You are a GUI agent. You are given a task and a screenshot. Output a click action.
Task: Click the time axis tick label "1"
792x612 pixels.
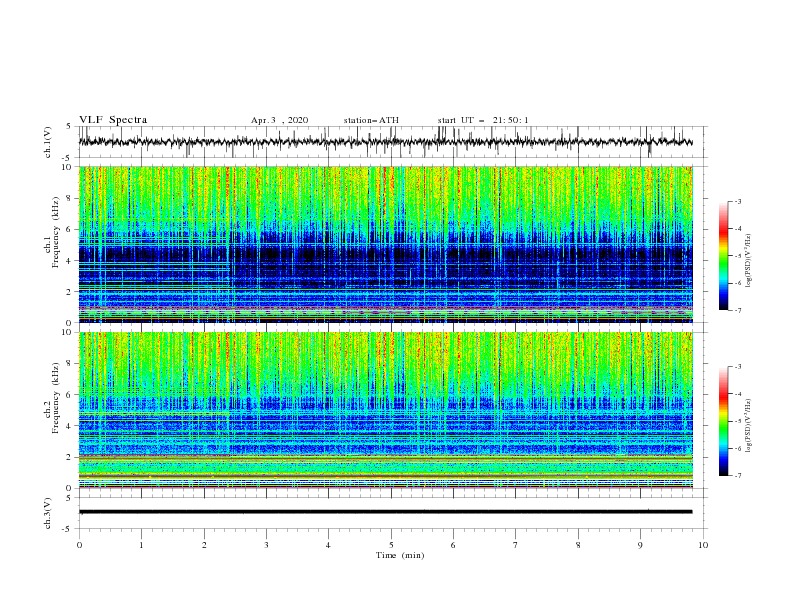tap(141, 545)
